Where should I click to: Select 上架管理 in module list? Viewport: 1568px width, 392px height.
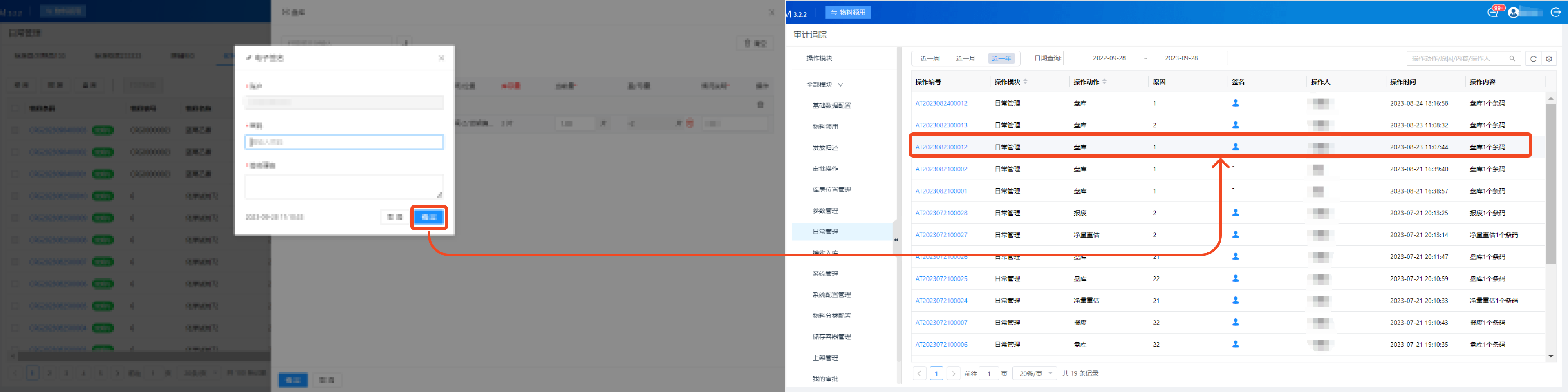825,358
